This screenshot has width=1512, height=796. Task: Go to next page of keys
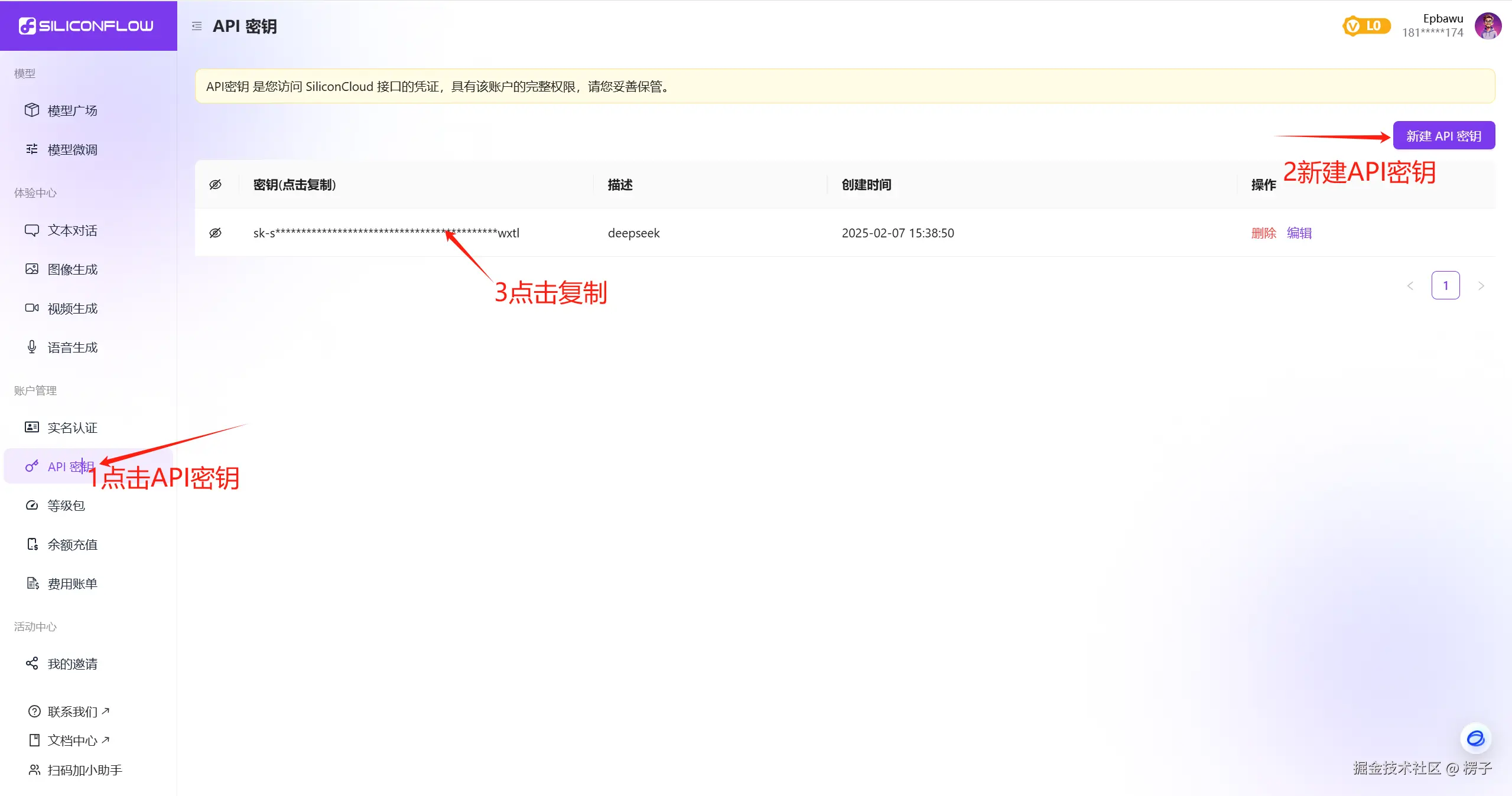click(1481, 286)
